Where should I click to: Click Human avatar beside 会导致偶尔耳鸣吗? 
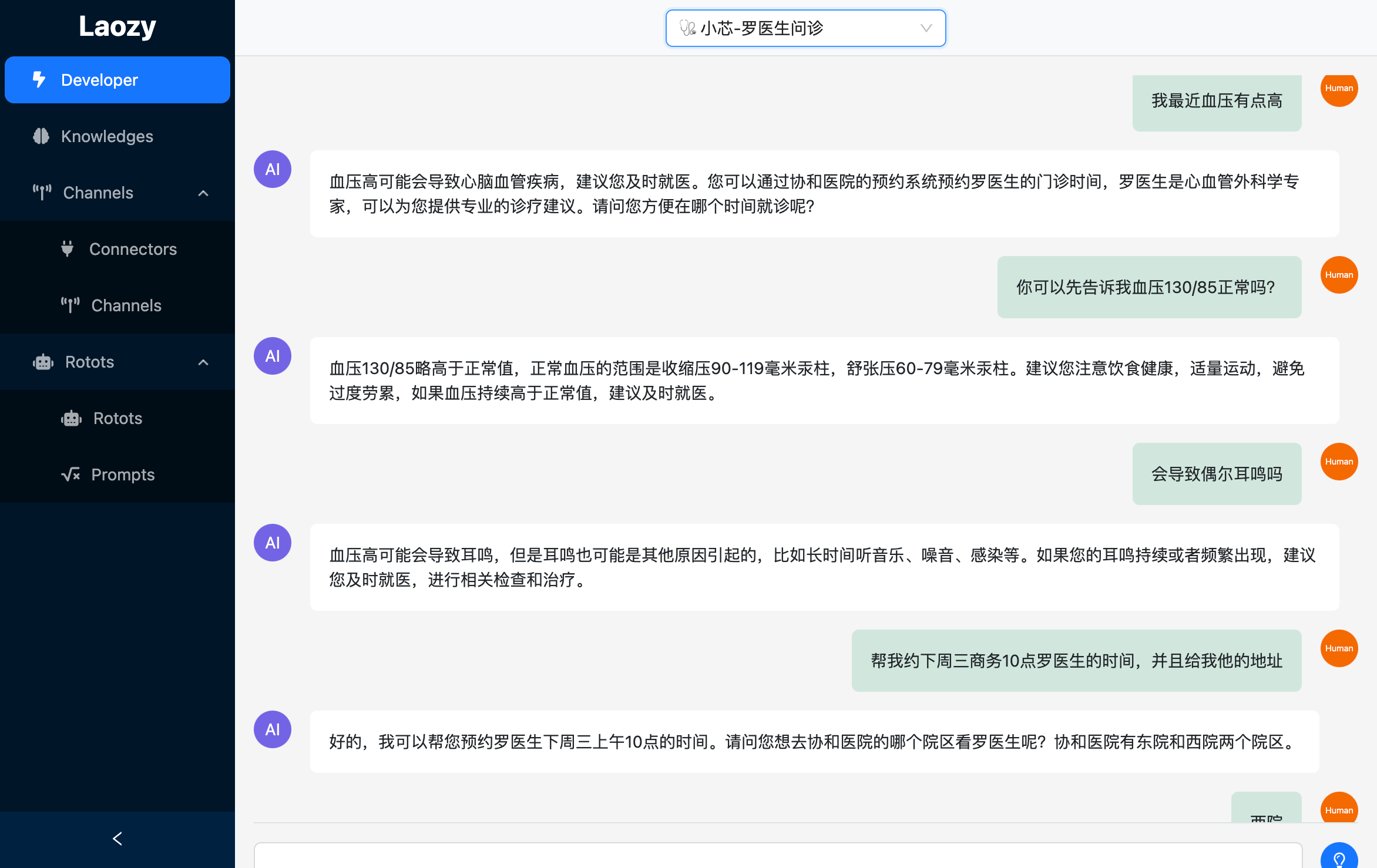click(x=1339, y=462)
